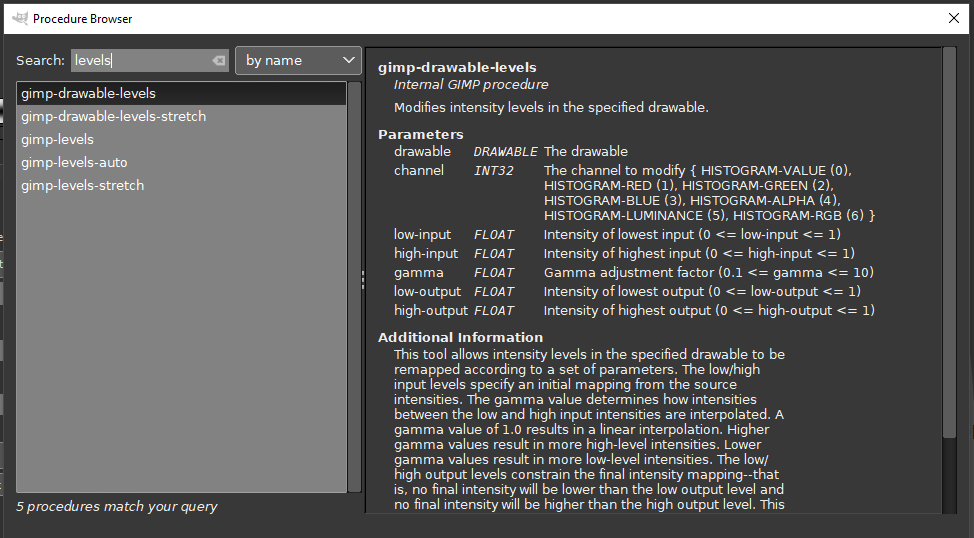The image size is (974, 538).
Task: Click the description pane vertical scrollbar
Action: (x=949, y=242)
